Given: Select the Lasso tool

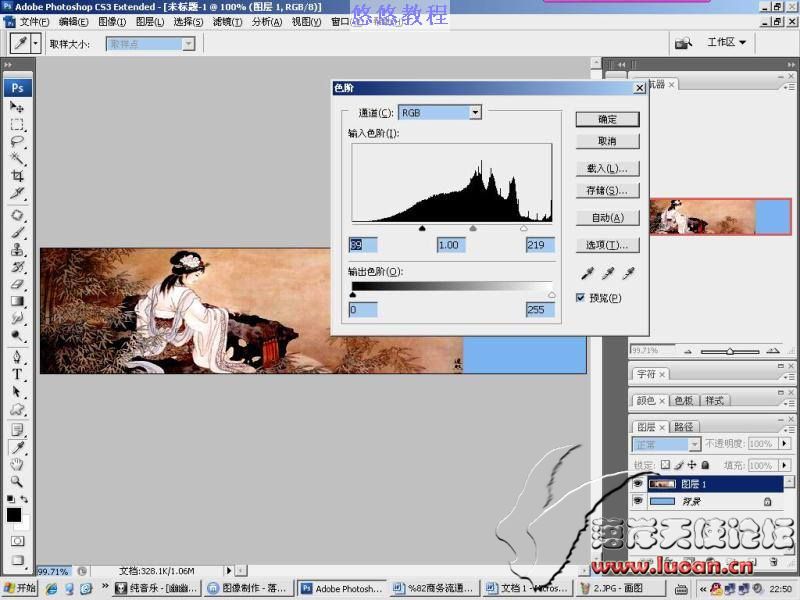Looking at the screenshot, I should pos(17,141).
